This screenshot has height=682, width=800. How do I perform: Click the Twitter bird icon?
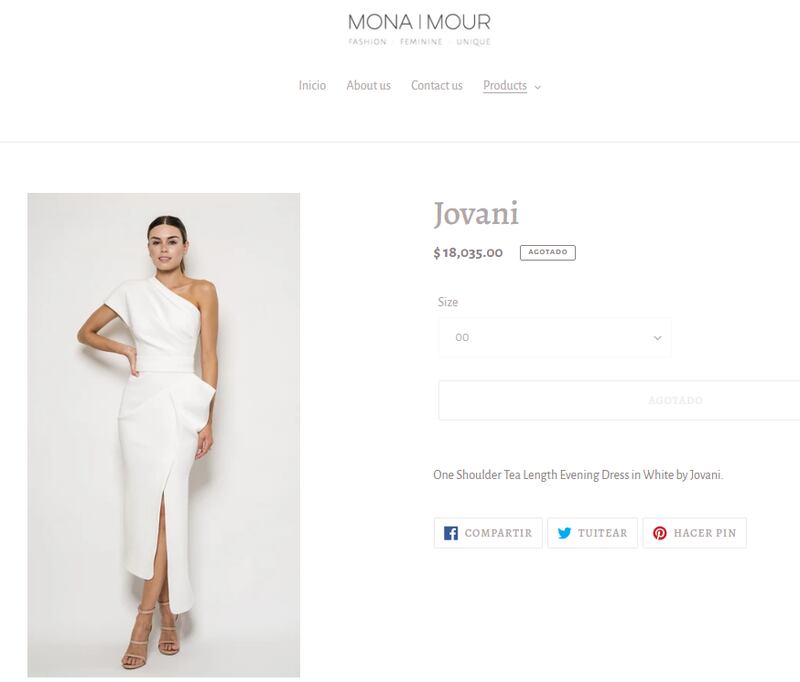tap(564, 533)
